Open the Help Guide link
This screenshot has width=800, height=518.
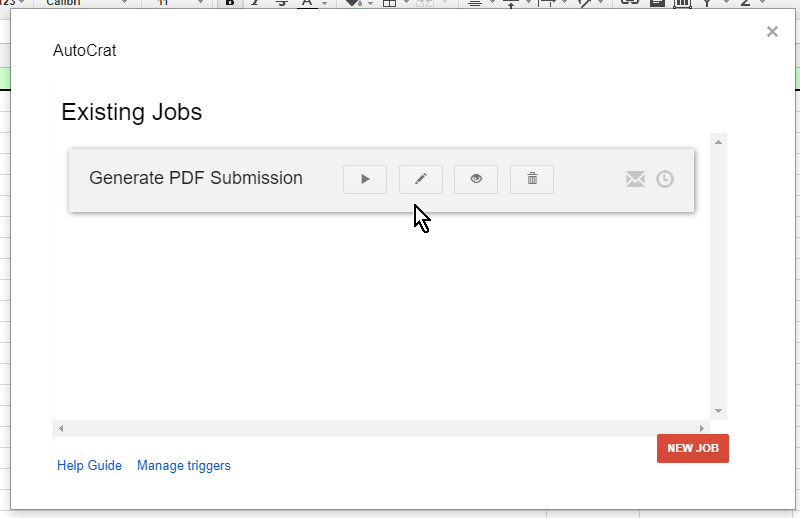(x=89, y=465)
